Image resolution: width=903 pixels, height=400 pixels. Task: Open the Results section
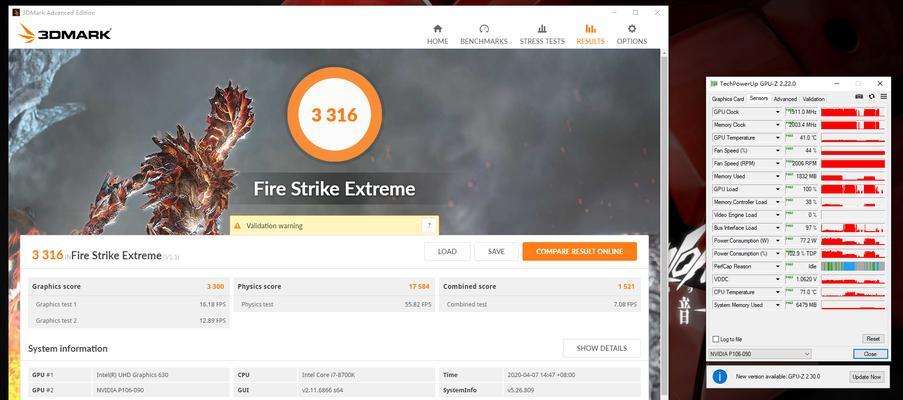[x=590, y=35]
